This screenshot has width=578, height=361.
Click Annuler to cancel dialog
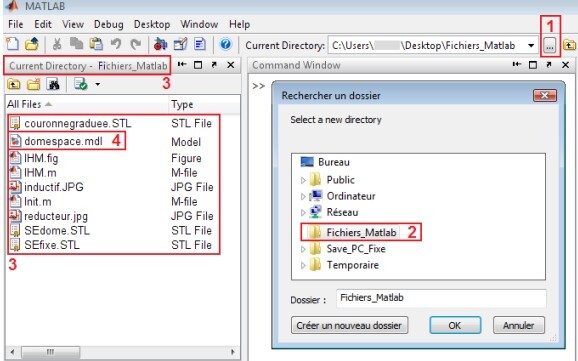pos(518,325)
